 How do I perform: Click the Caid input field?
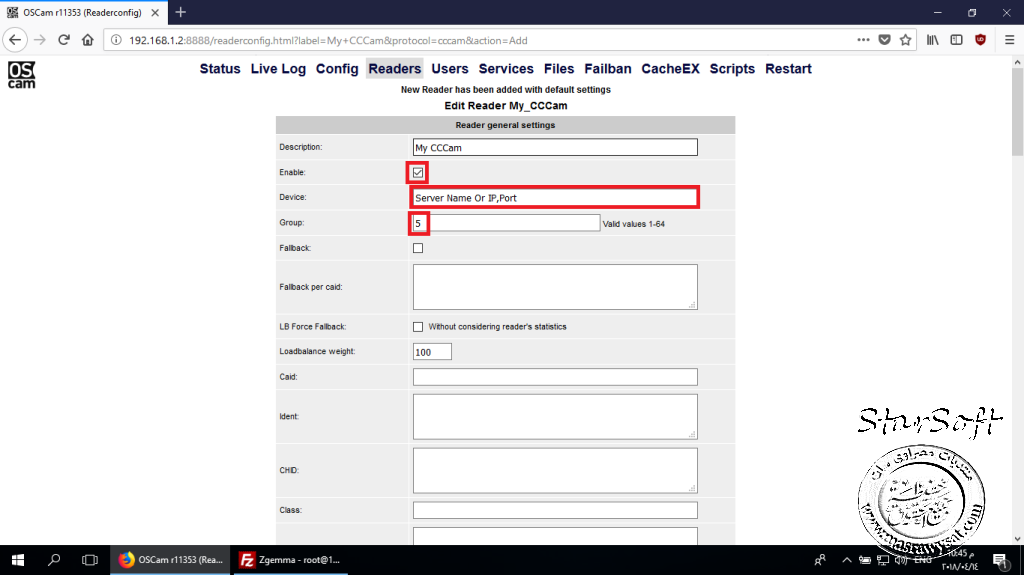[x=555, y=377]
